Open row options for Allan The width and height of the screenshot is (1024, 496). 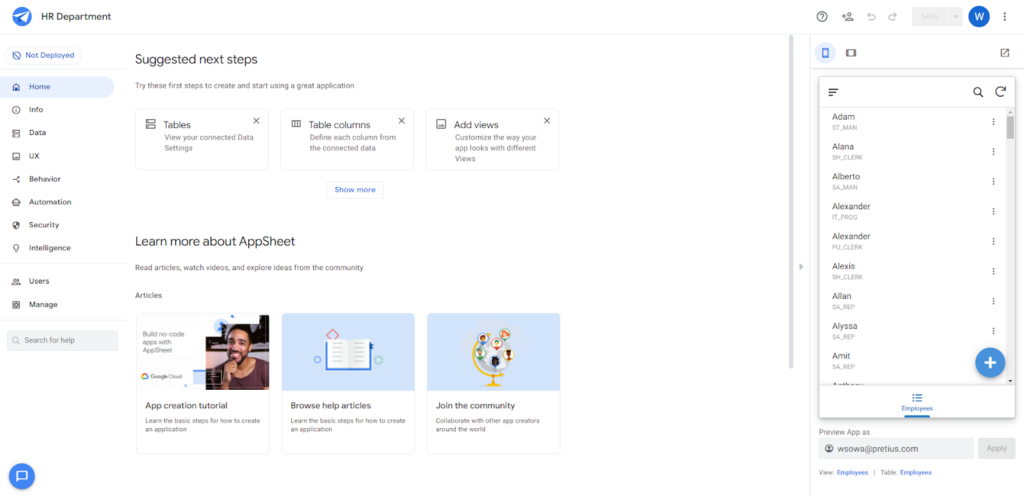click(x=993, y=301)
